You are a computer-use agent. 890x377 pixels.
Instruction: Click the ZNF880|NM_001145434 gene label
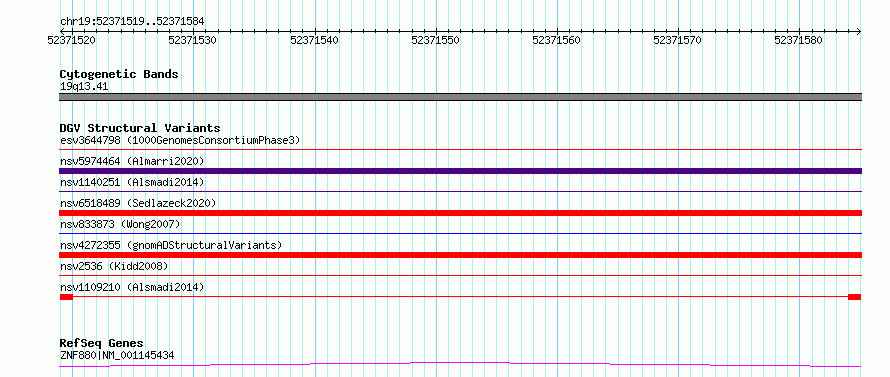(x=117, y=355)
